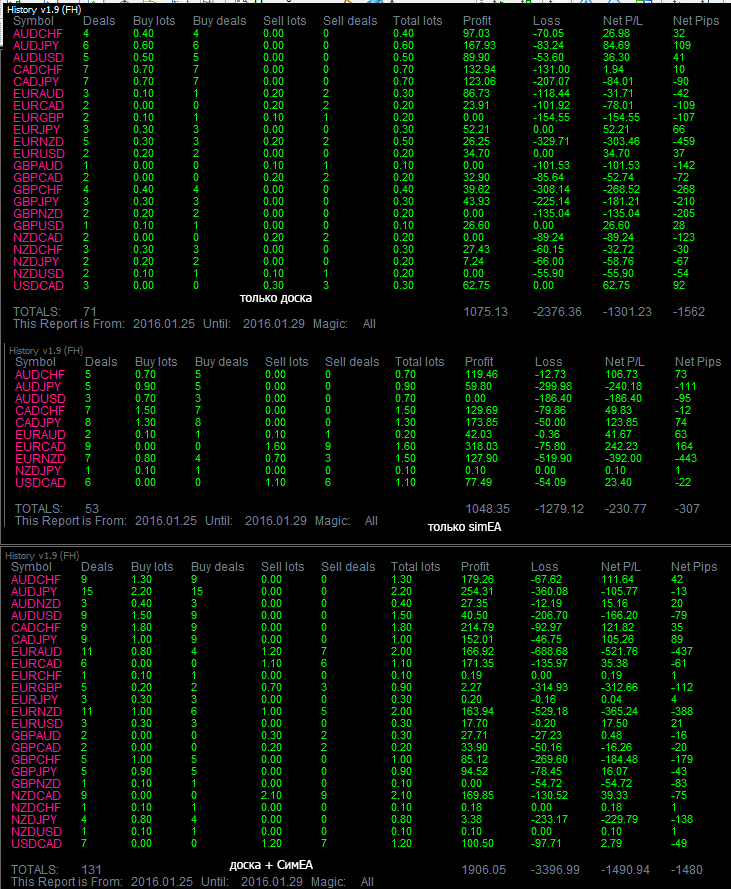The width and height of the screenshot is (731, 889).
Task: Click total net P/L value -1490.94
Action: point(626,870)
